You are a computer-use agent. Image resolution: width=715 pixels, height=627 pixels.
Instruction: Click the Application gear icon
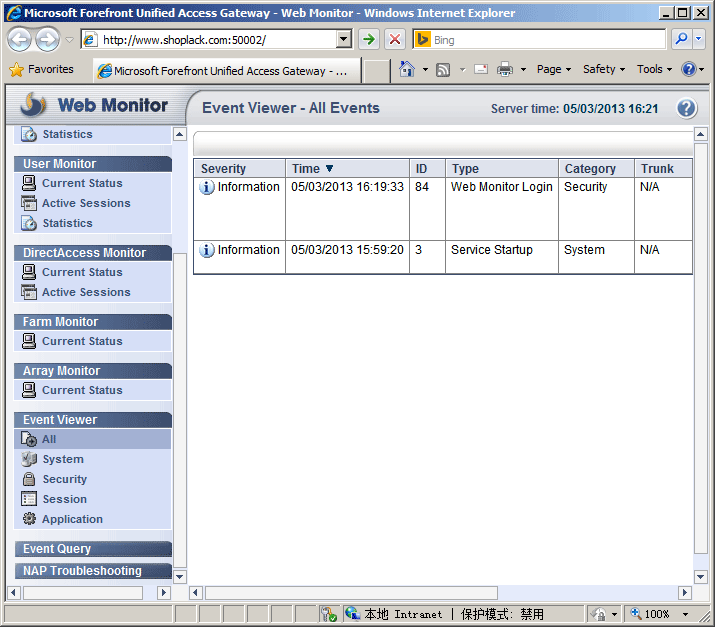pos(29,519)
